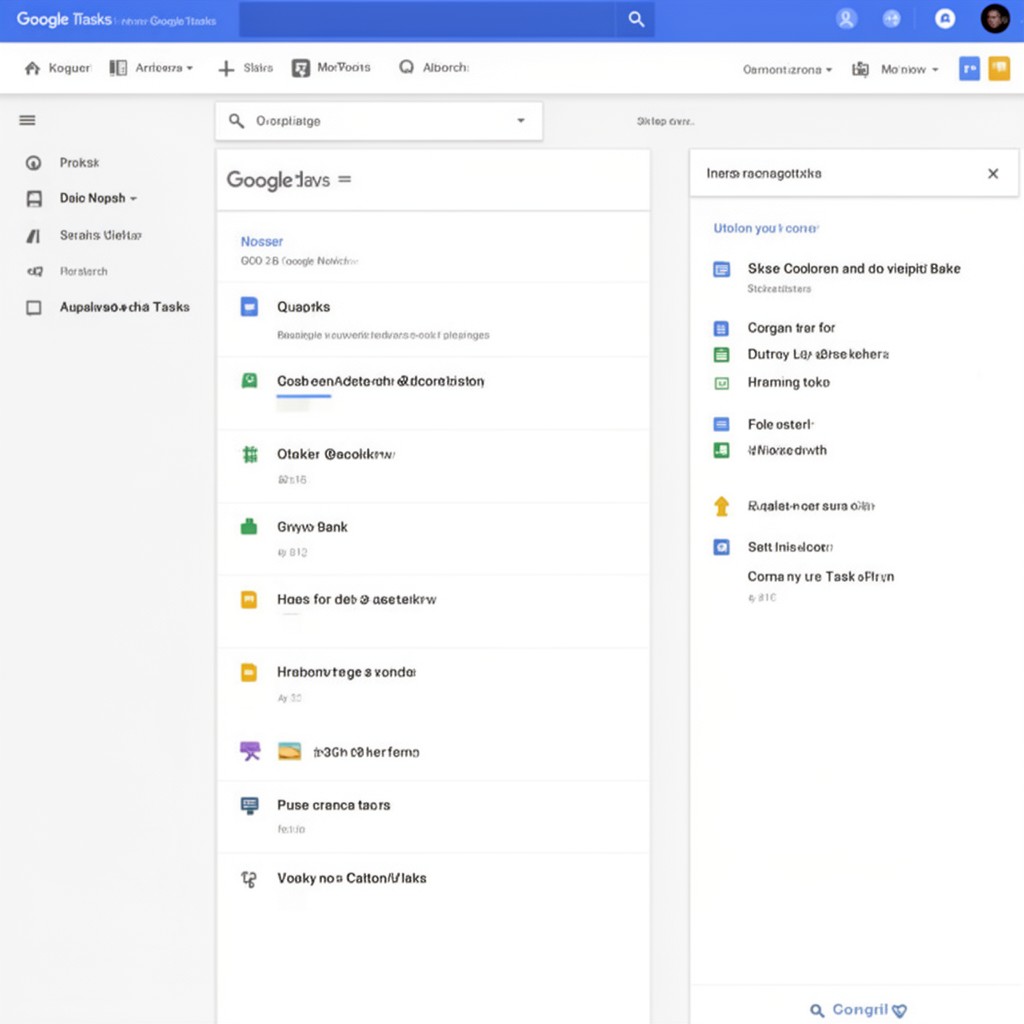Click the Alborch toolbar item
This screenshot has height=1024, width=1024.
[434, 67]
